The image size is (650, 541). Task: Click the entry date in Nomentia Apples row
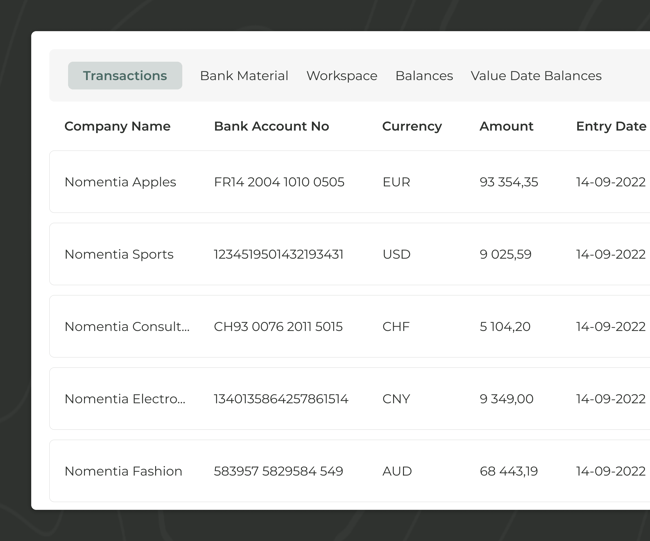tap(611, 182)
